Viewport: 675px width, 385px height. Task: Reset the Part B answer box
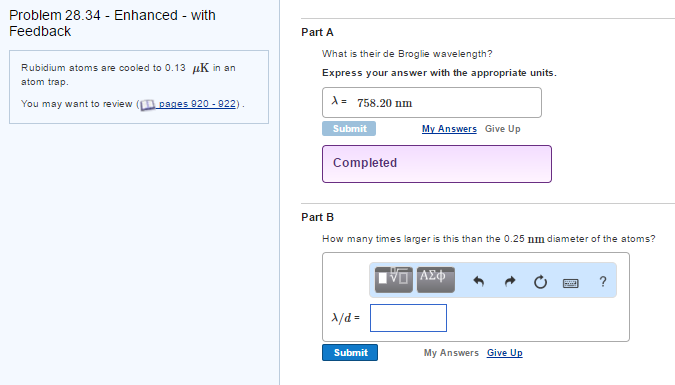point(540,282)
